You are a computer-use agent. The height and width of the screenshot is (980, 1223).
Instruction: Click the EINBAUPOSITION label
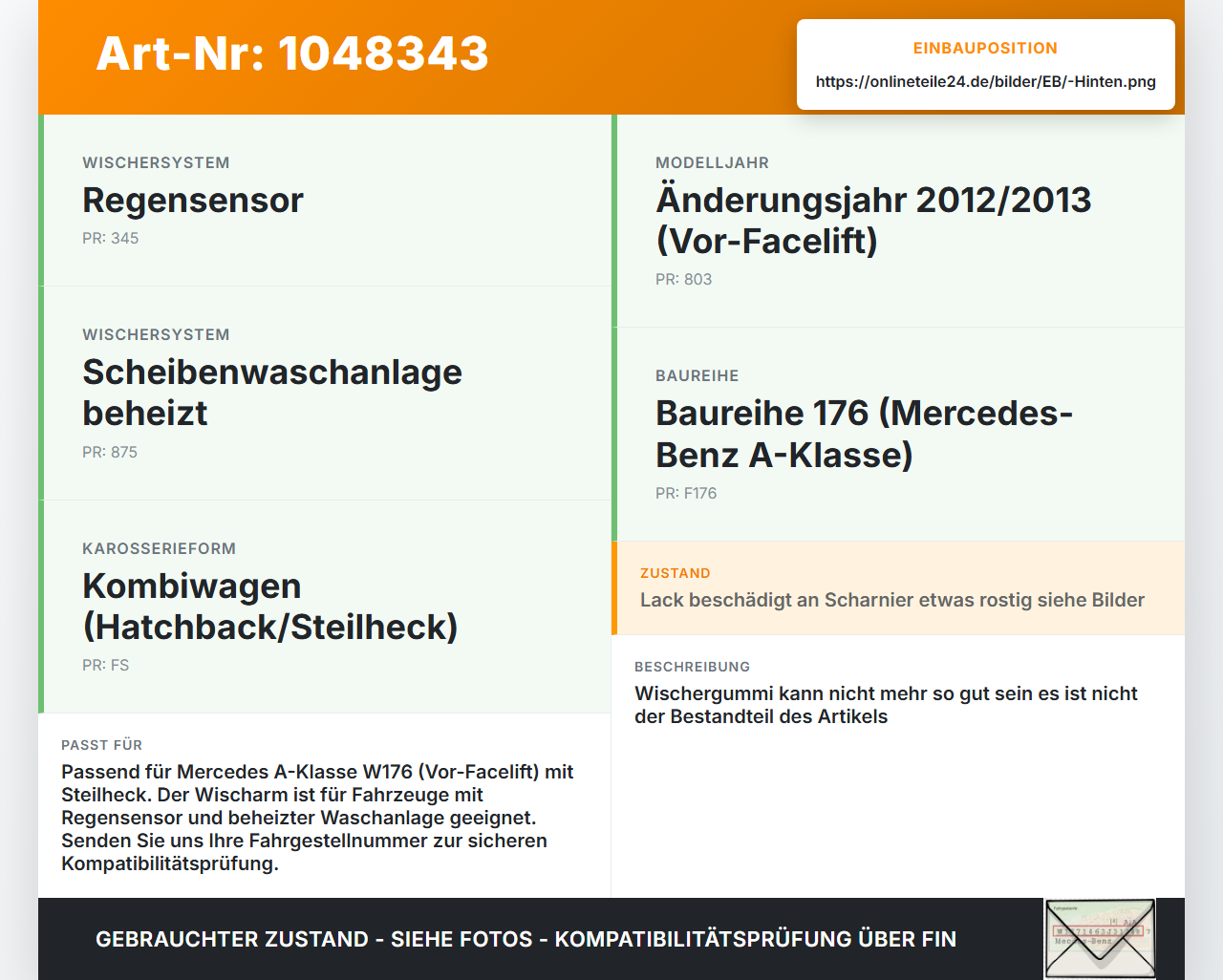click(x=985, y=48)
